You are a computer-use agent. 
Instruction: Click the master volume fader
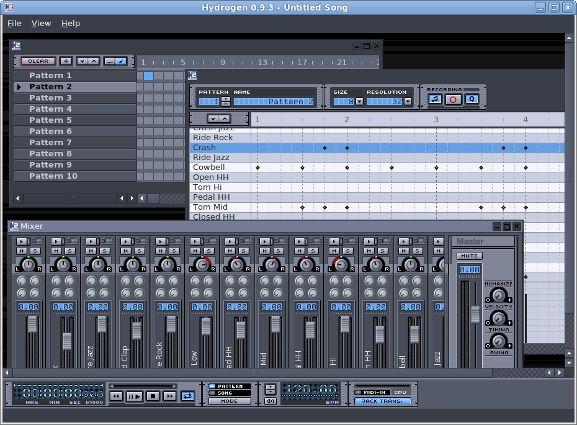click(475, 314)
